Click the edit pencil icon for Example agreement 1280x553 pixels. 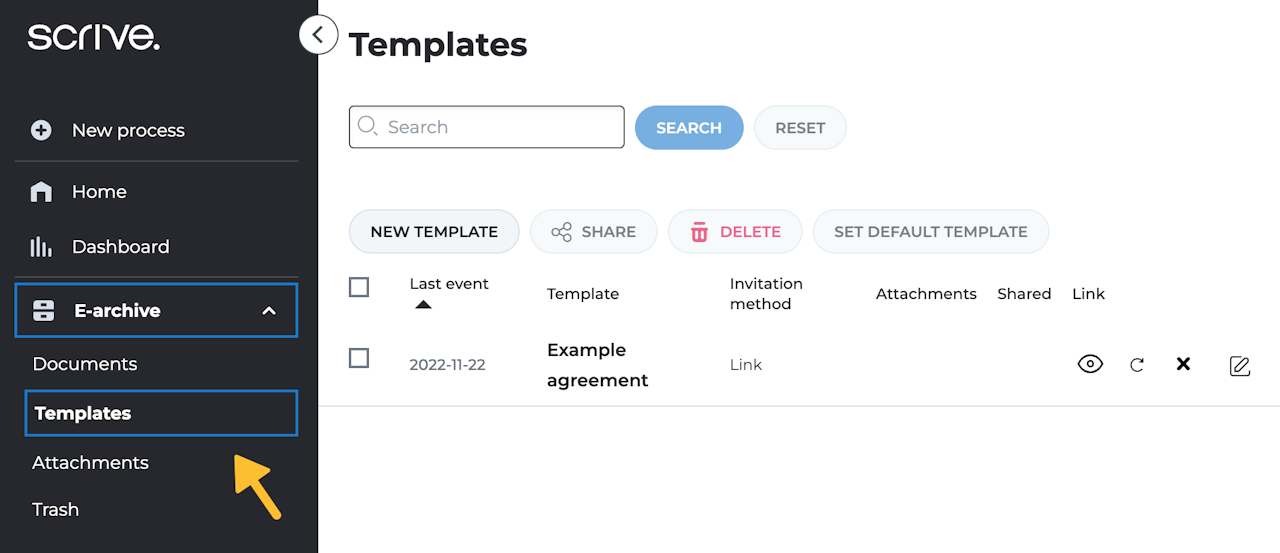click(1240, 366)
